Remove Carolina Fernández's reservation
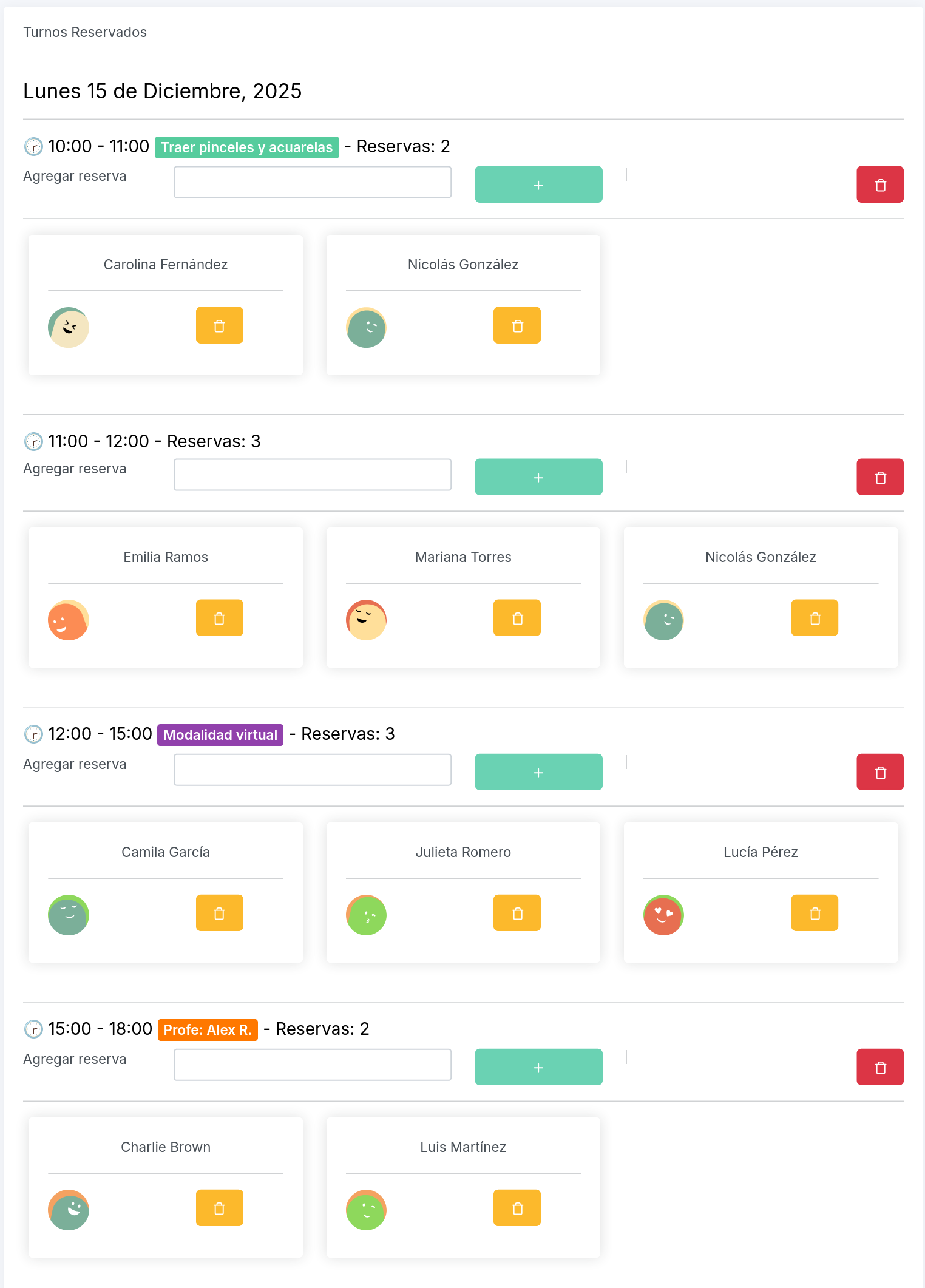 [219, 325]
